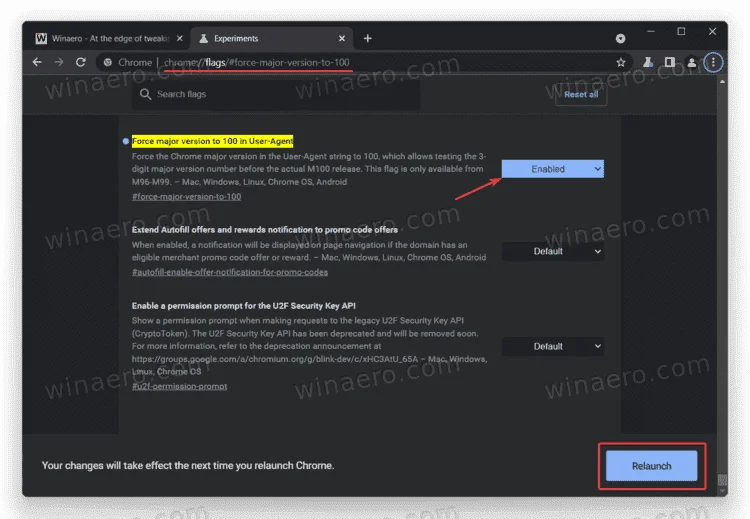Go back using the browser back arrow
The image size is (750, 519).
[37, 62]
